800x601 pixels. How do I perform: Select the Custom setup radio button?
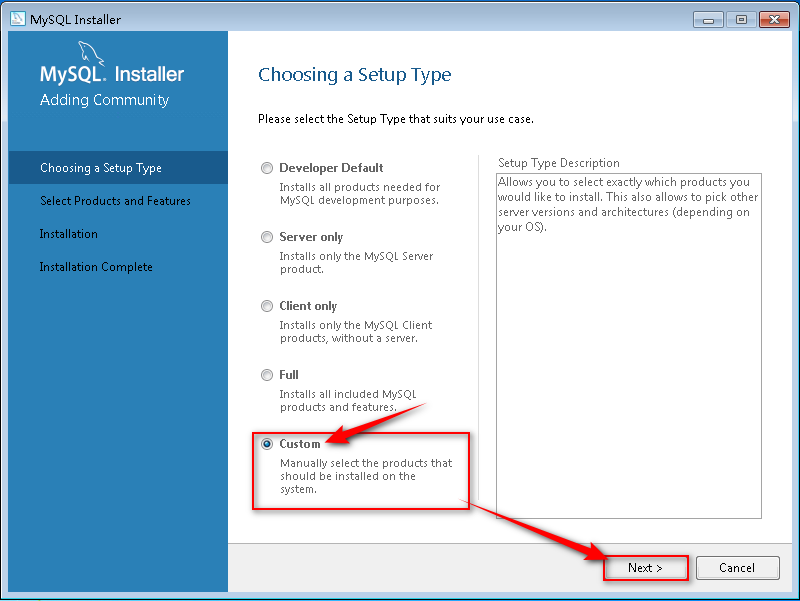point(267,444)
